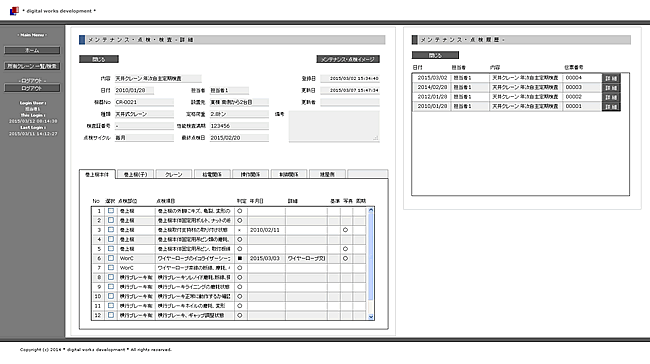Click the ログアウト button in sidebar

coord(32,88)
